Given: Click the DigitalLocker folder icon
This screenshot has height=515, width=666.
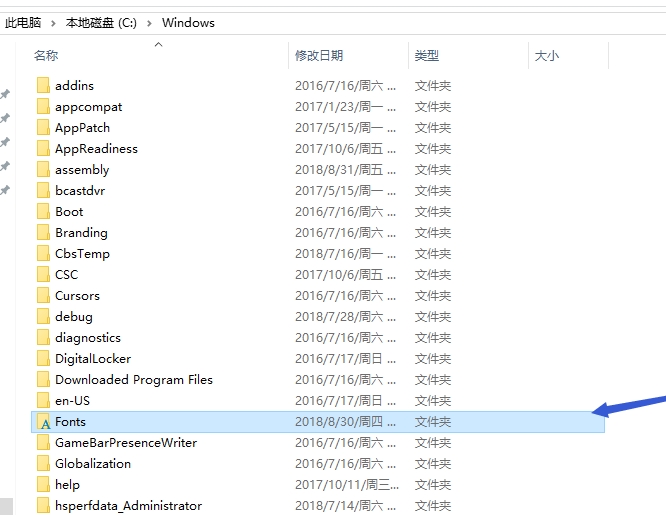Looking at the screenshot, I should pyautogui.click(x=43, y=358).
